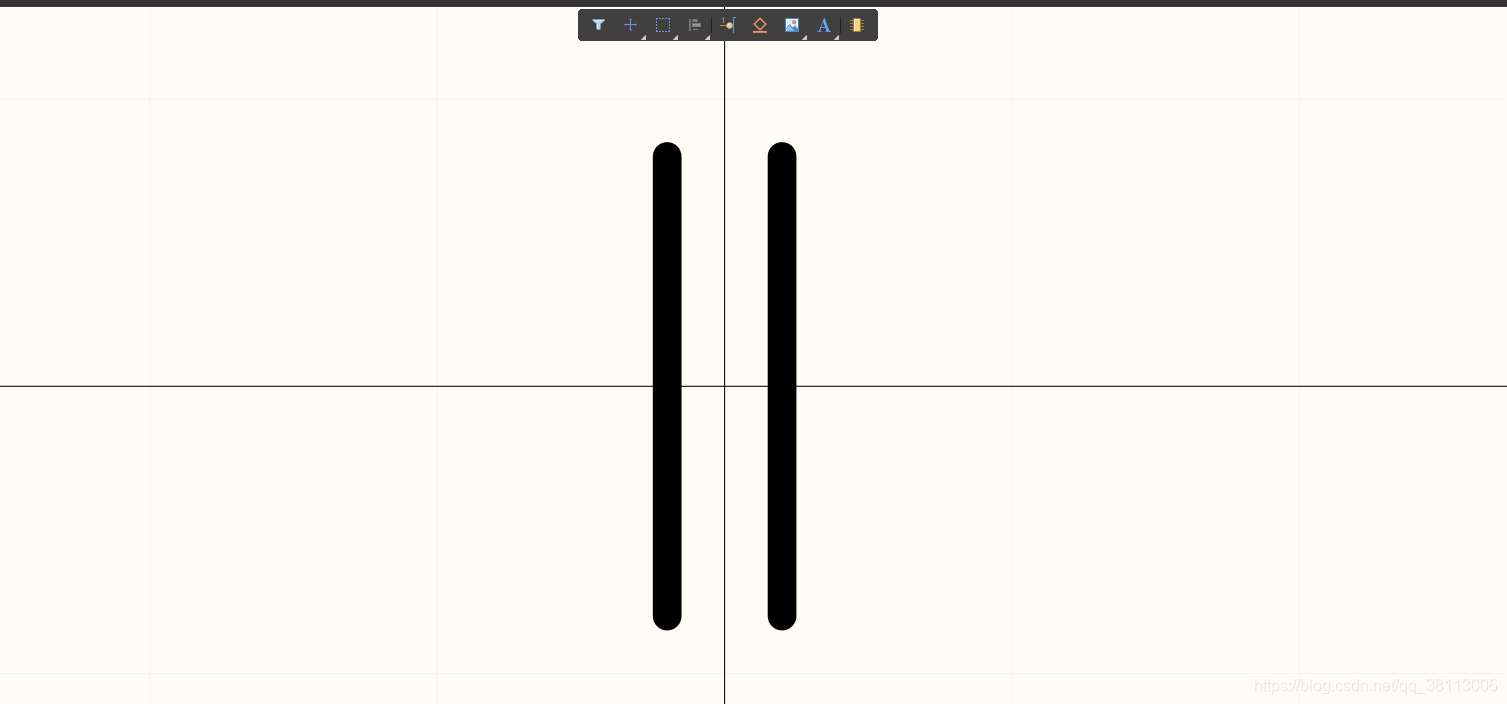This screenshot has height=704, width=1507.
Task: Select the left thick black vertical line
Action: pyautogui.click(x=667, y=386)
